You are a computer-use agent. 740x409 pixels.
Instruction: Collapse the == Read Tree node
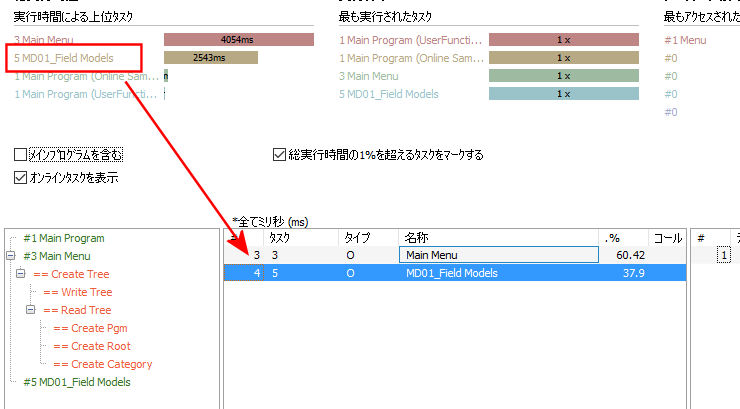pyautogui.click(x=31, y=310)
